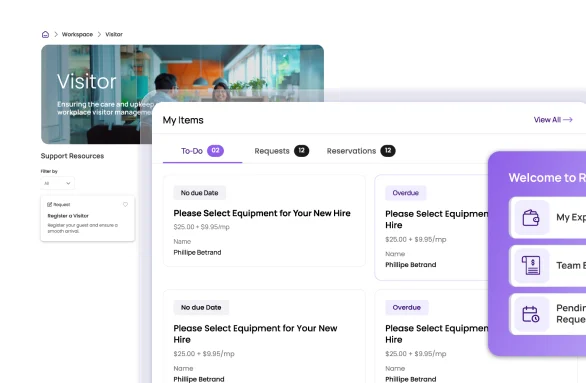Open the Filter by All dropdown
Viewport: 586px width, 383px height.
[x=58, y=183]
